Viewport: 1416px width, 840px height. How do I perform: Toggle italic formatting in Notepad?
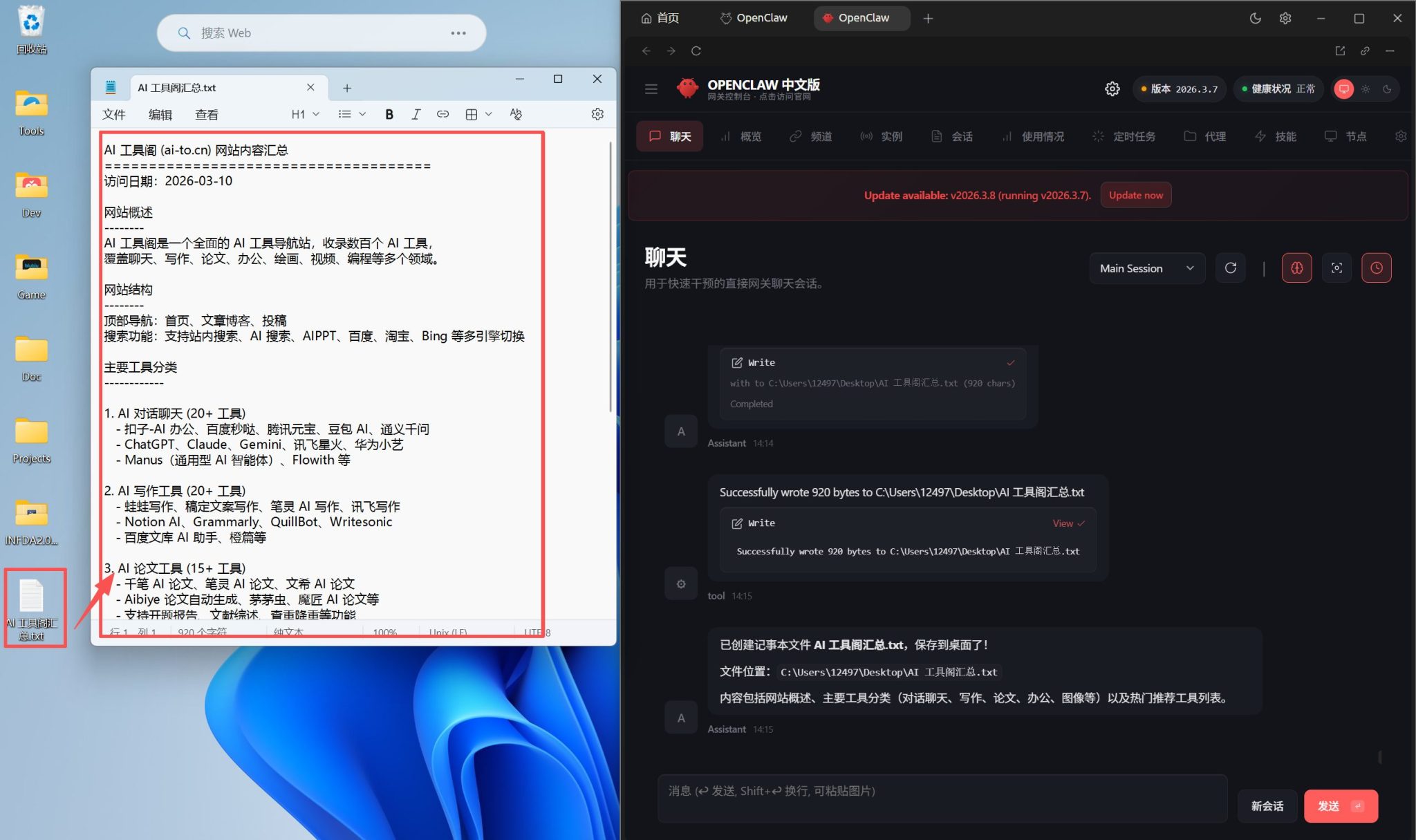coord(416,114)
